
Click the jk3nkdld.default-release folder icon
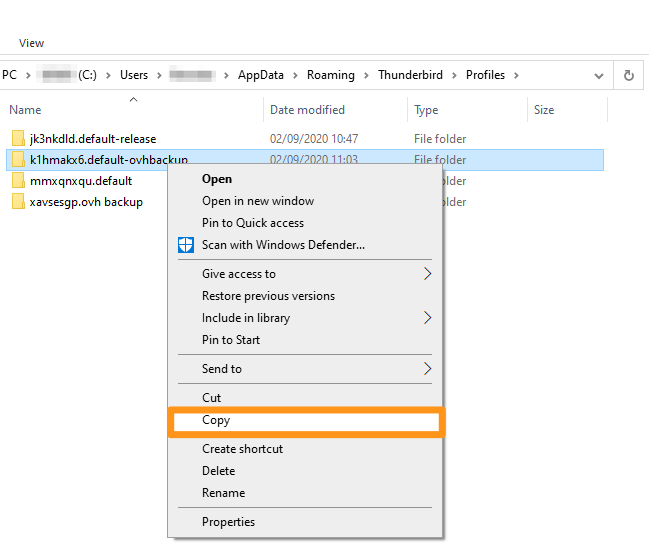[18, 139]
